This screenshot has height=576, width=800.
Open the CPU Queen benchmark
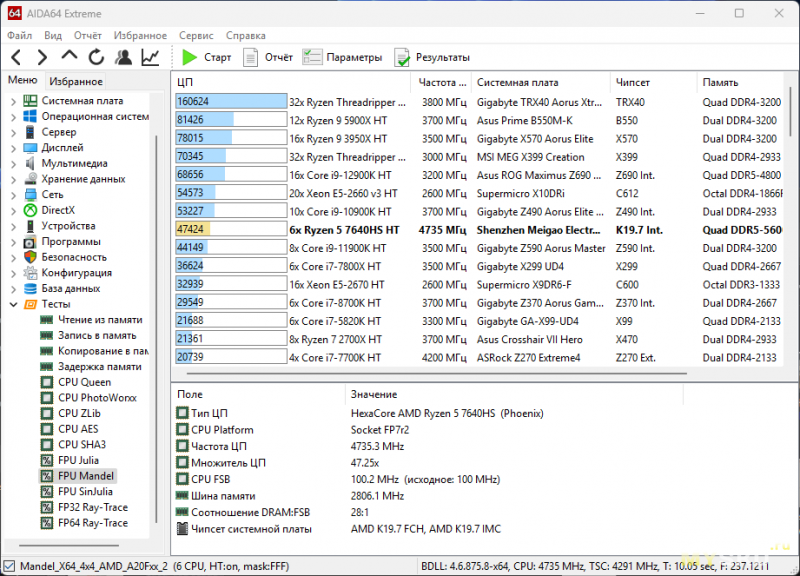click(x=84, y=382)
